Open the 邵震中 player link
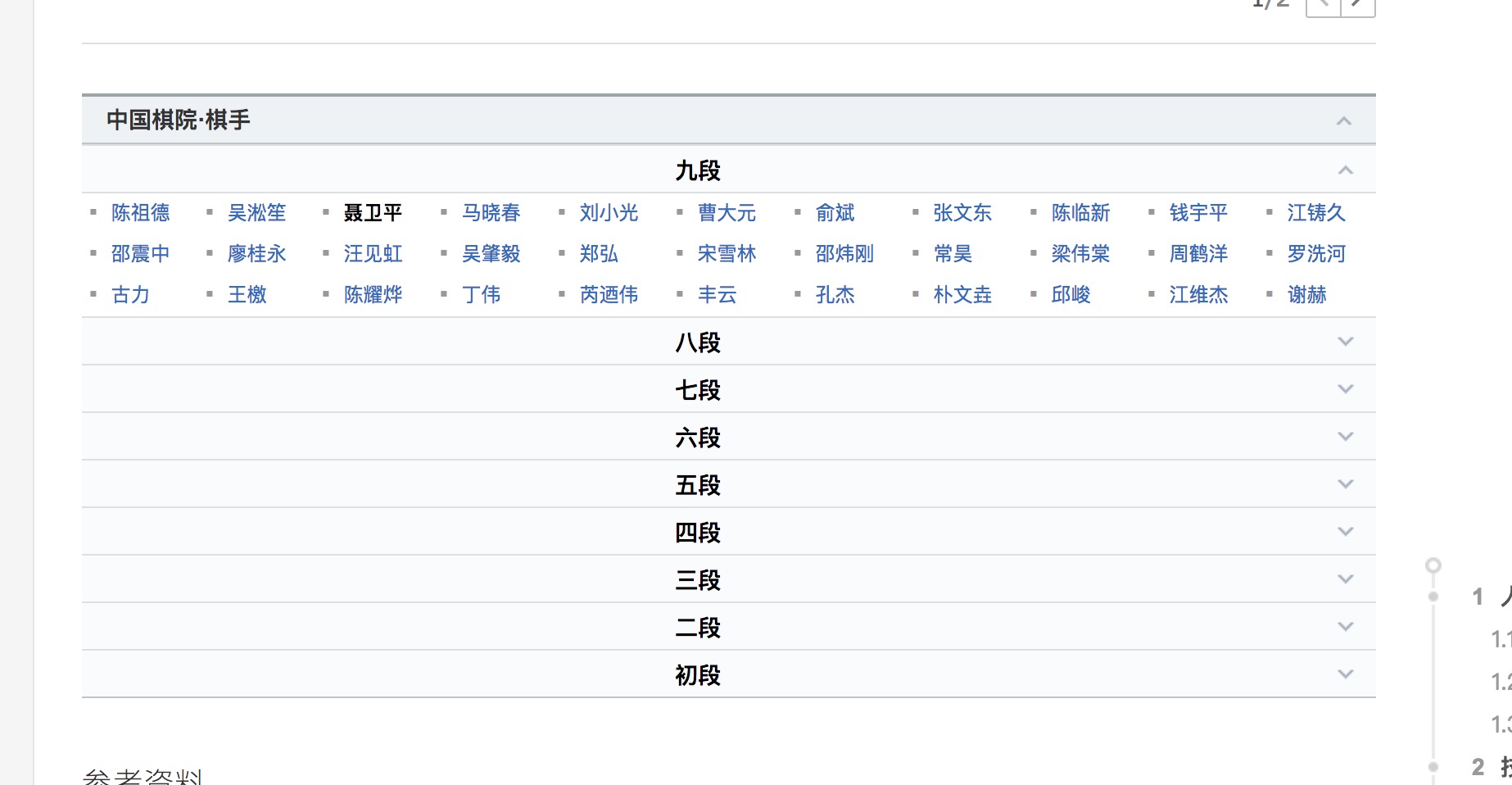The width and height of the screenshot is (1512, 785). 141,254
